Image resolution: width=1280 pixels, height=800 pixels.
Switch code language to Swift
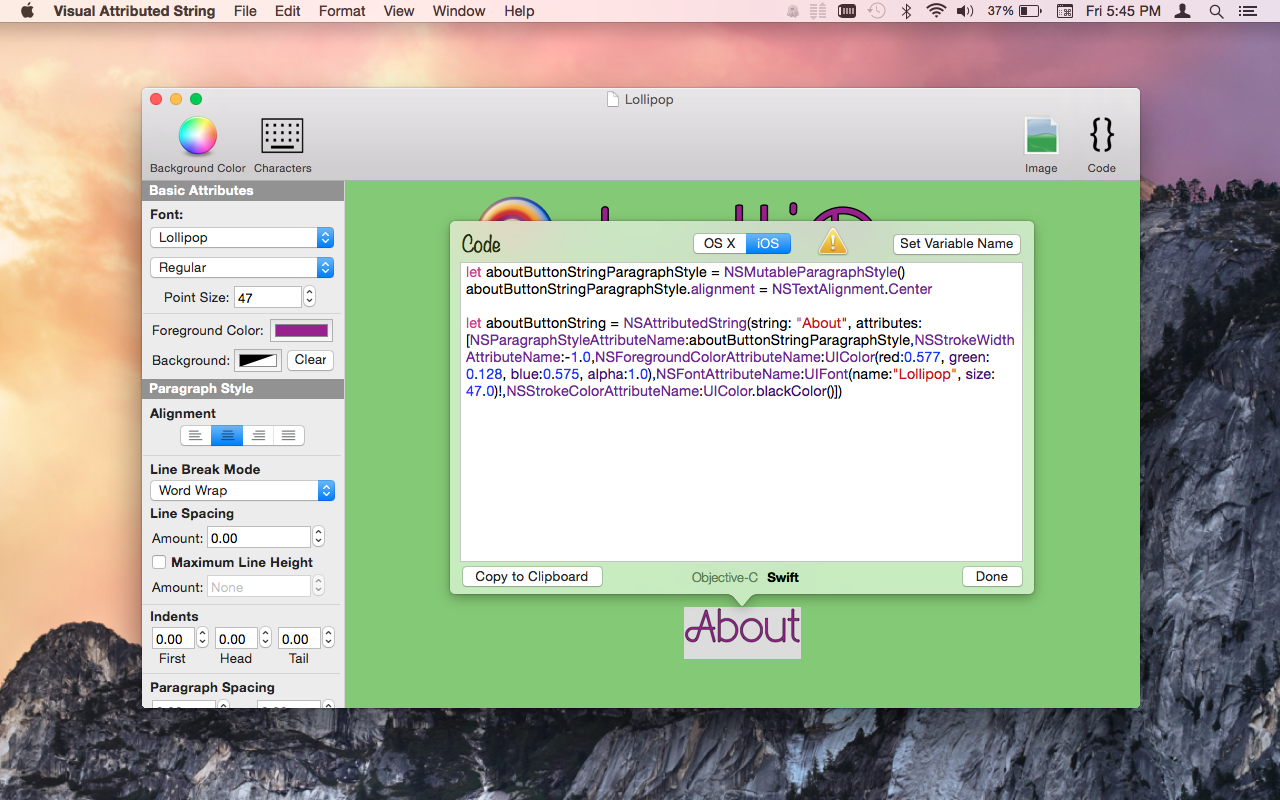pyautogui.click(x=783, y=577)
